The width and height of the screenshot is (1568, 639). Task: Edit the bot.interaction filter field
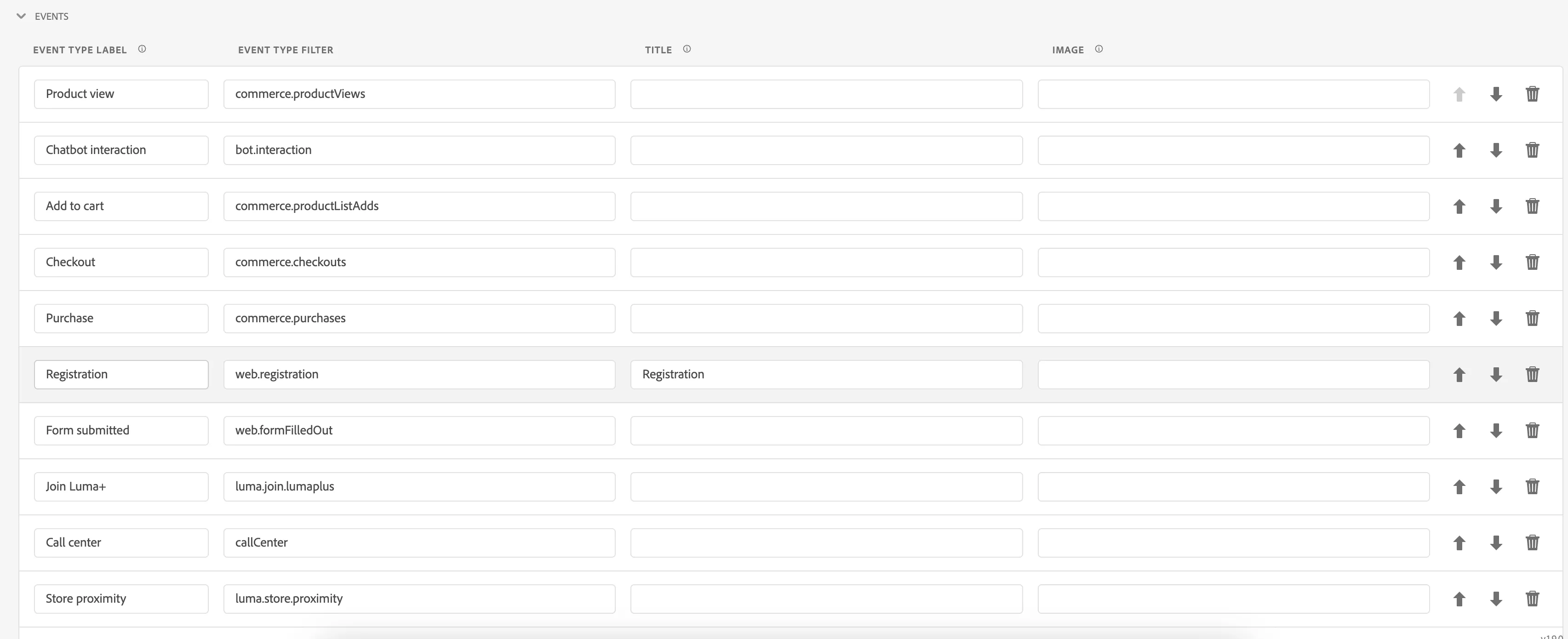[x=419, y=150]
